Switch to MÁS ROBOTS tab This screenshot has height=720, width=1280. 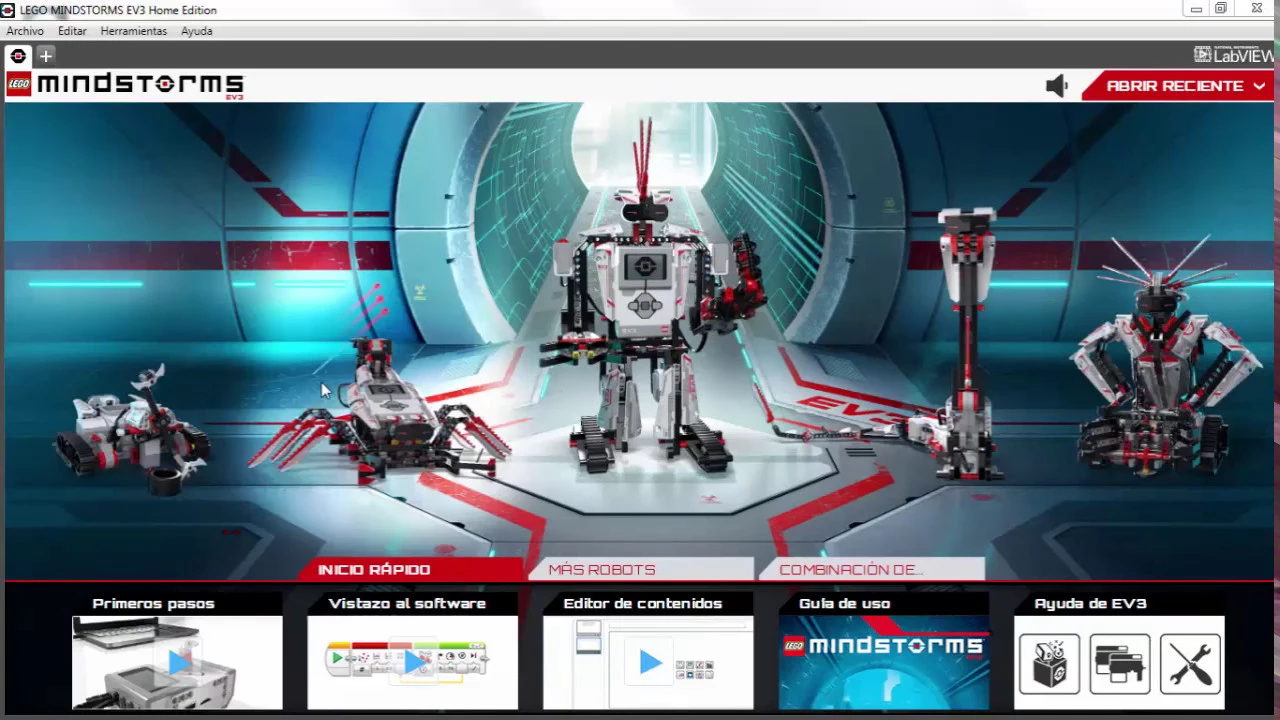pyautogui.click(x=642, y=569)
